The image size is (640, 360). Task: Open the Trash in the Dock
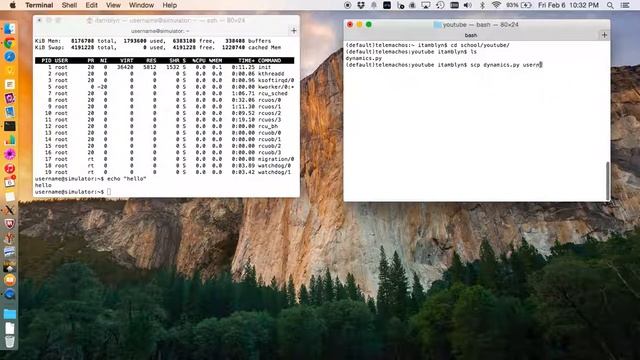9,342
